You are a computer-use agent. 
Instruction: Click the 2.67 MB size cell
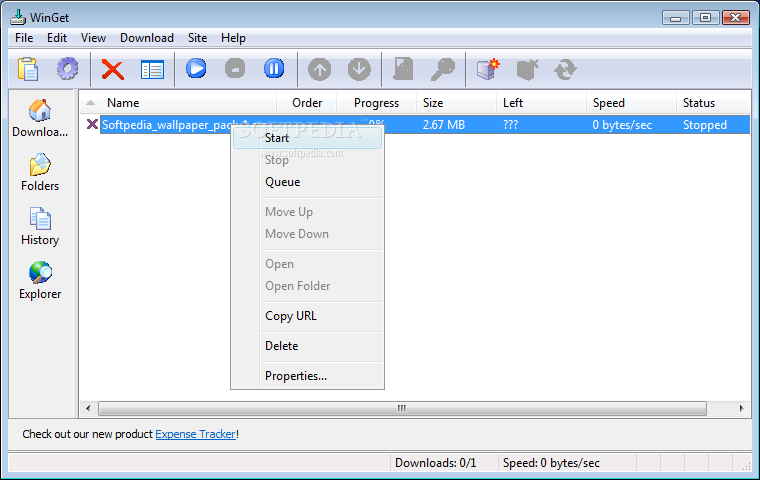pyautogui.click(x=443, y=125)
